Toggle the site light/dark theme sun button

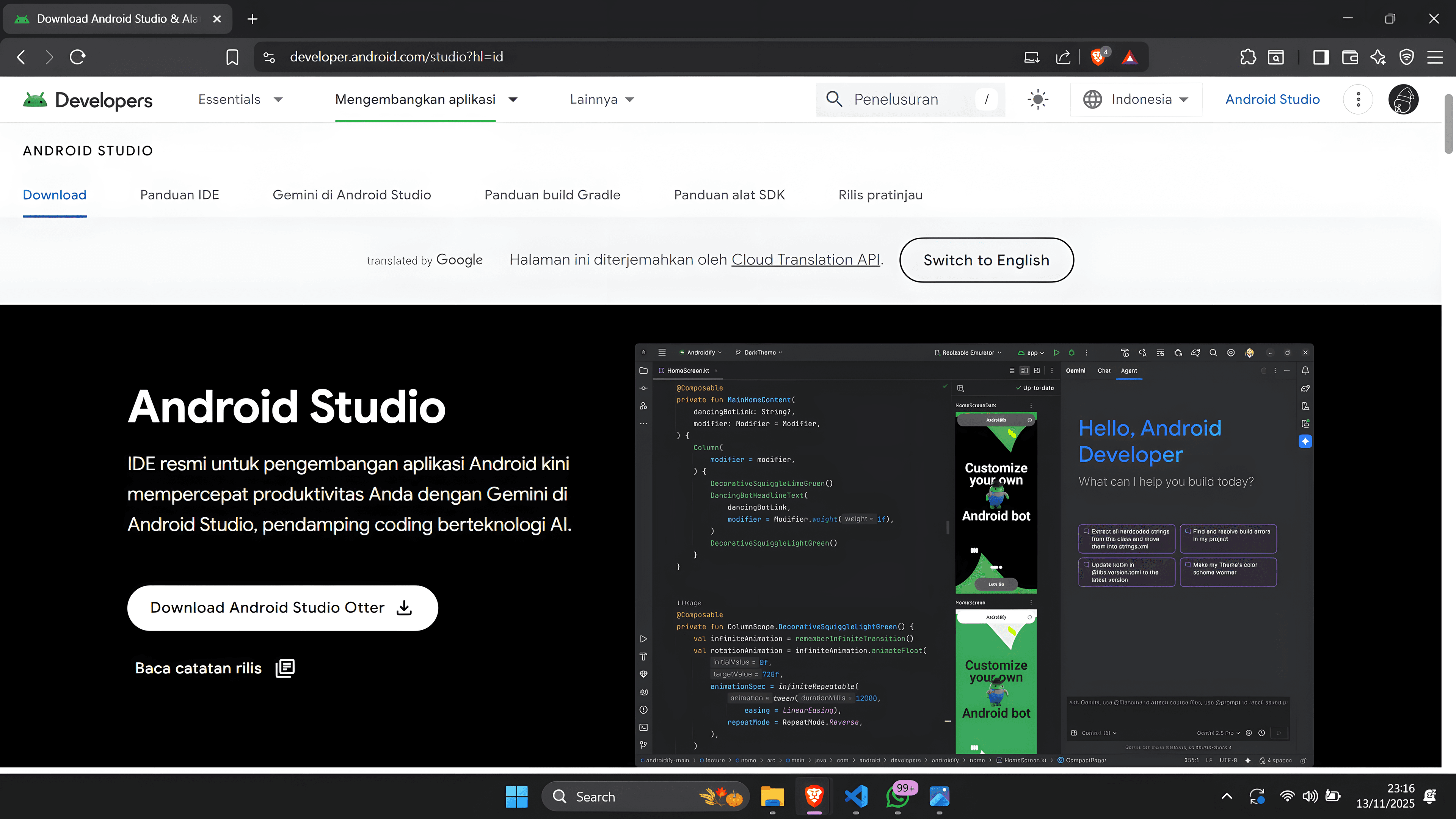(x=1037, y=99)
